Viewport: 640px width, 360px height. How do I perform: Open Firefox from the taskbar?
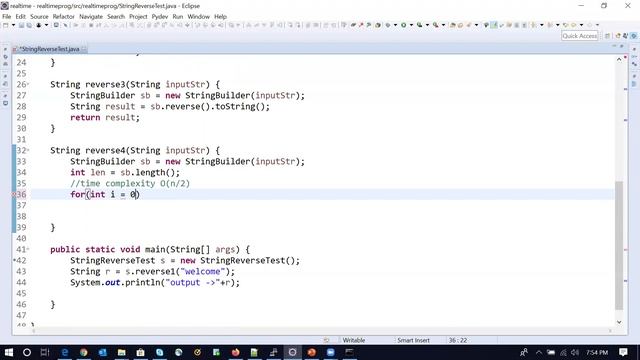click(235, 352)
